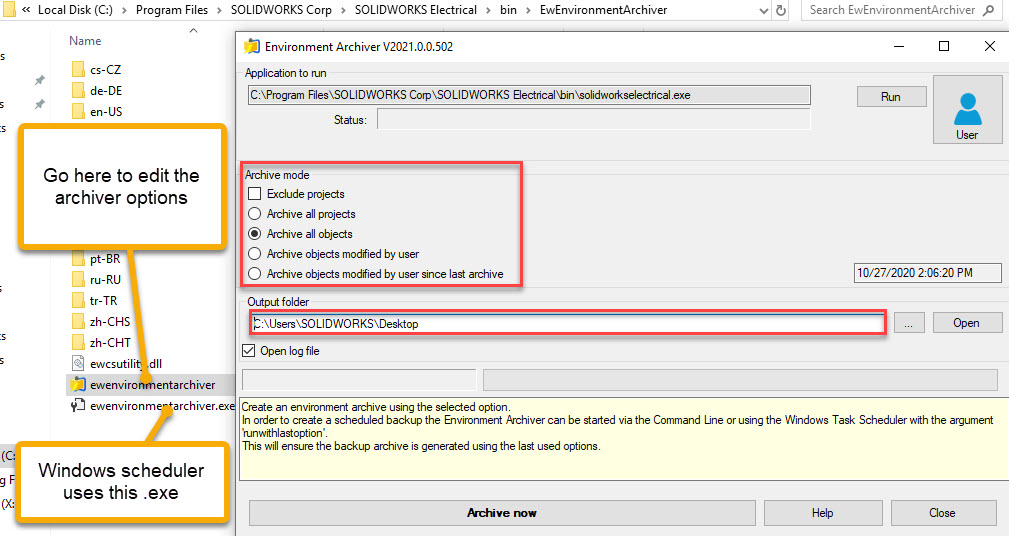The image size is (1009, 536).
Task: Select the ewcsutility.dll file icon
Action: tap(79, 364)
